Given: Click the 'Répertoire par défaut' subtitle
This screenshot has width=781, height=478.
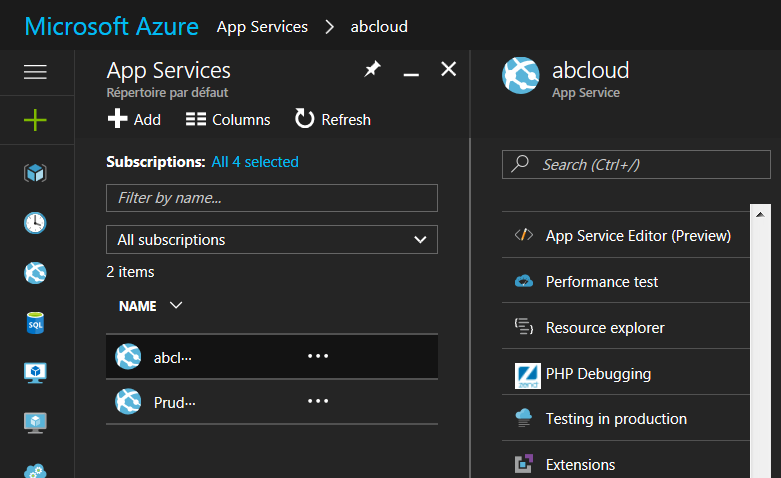Looking at the screenshot, I should (x=167, y=93).
